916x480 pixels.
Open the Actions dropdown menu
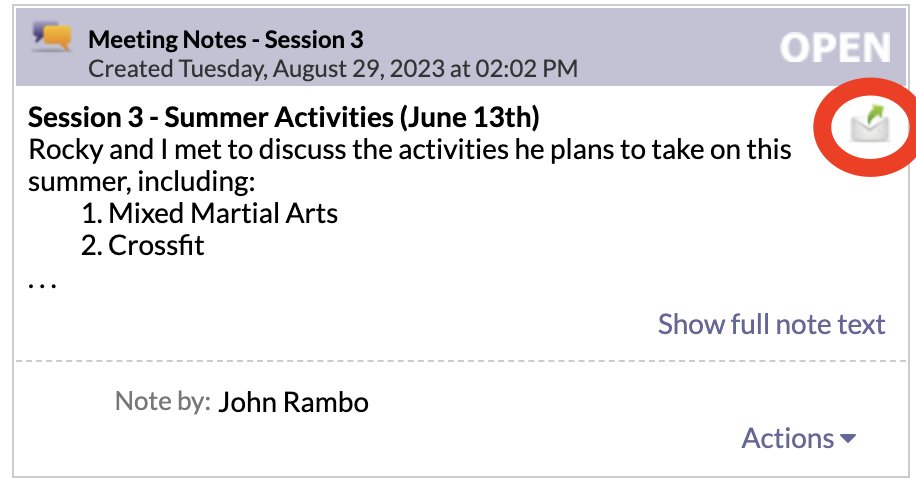(799, 438)
